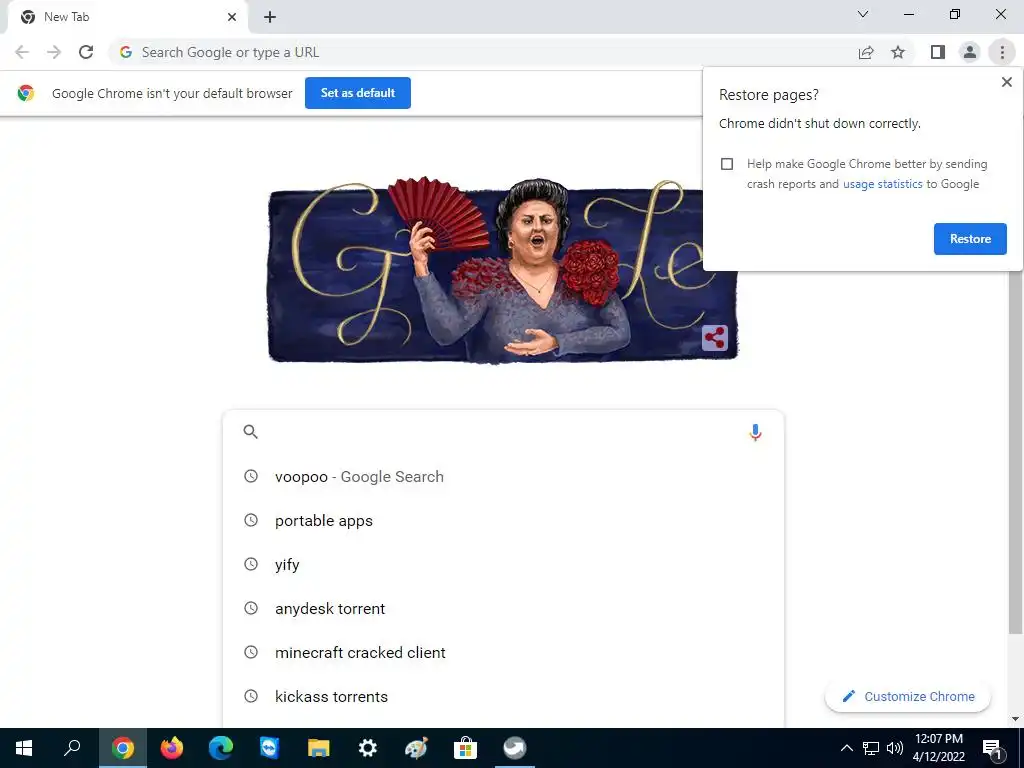Select the kickass torrents suggestion
Image resolution: width=1024 pixels, height=768 pixels.
click(x=503, y=696)
